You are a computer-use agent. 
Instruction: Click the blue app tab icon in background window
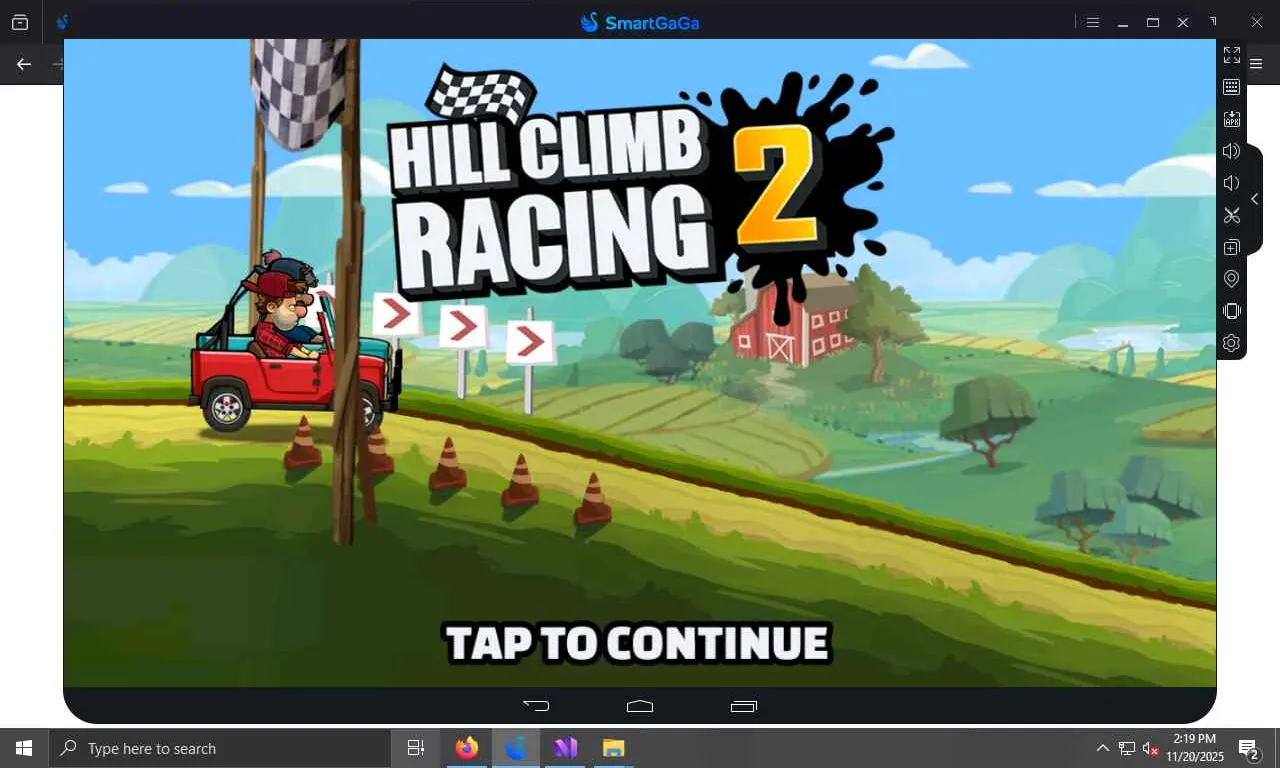[63, 22]
